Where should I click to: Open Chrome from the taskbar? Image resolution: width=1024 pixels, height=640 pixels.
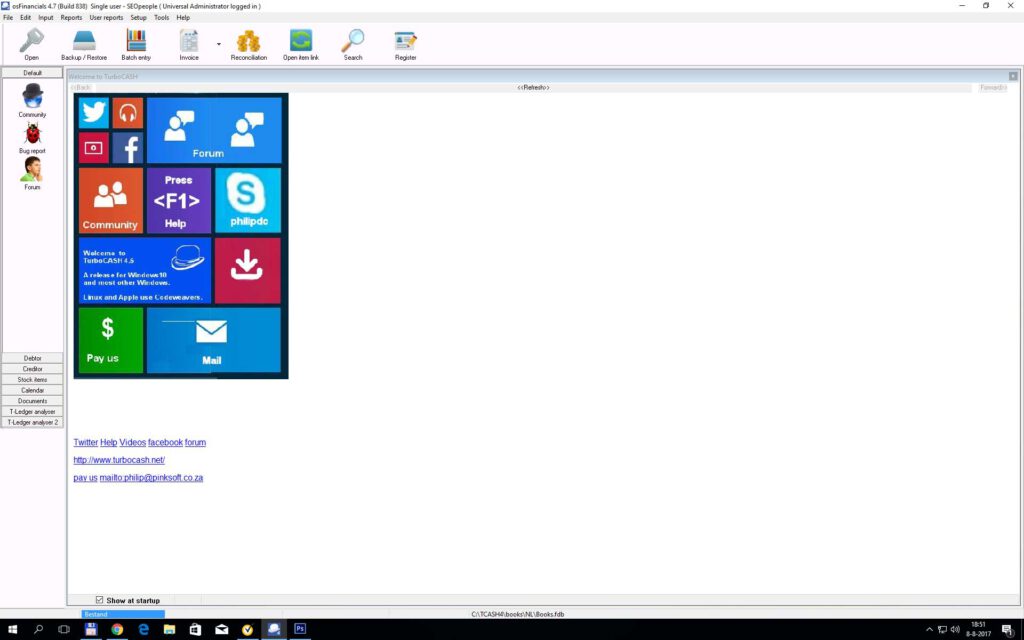[117, 630]
